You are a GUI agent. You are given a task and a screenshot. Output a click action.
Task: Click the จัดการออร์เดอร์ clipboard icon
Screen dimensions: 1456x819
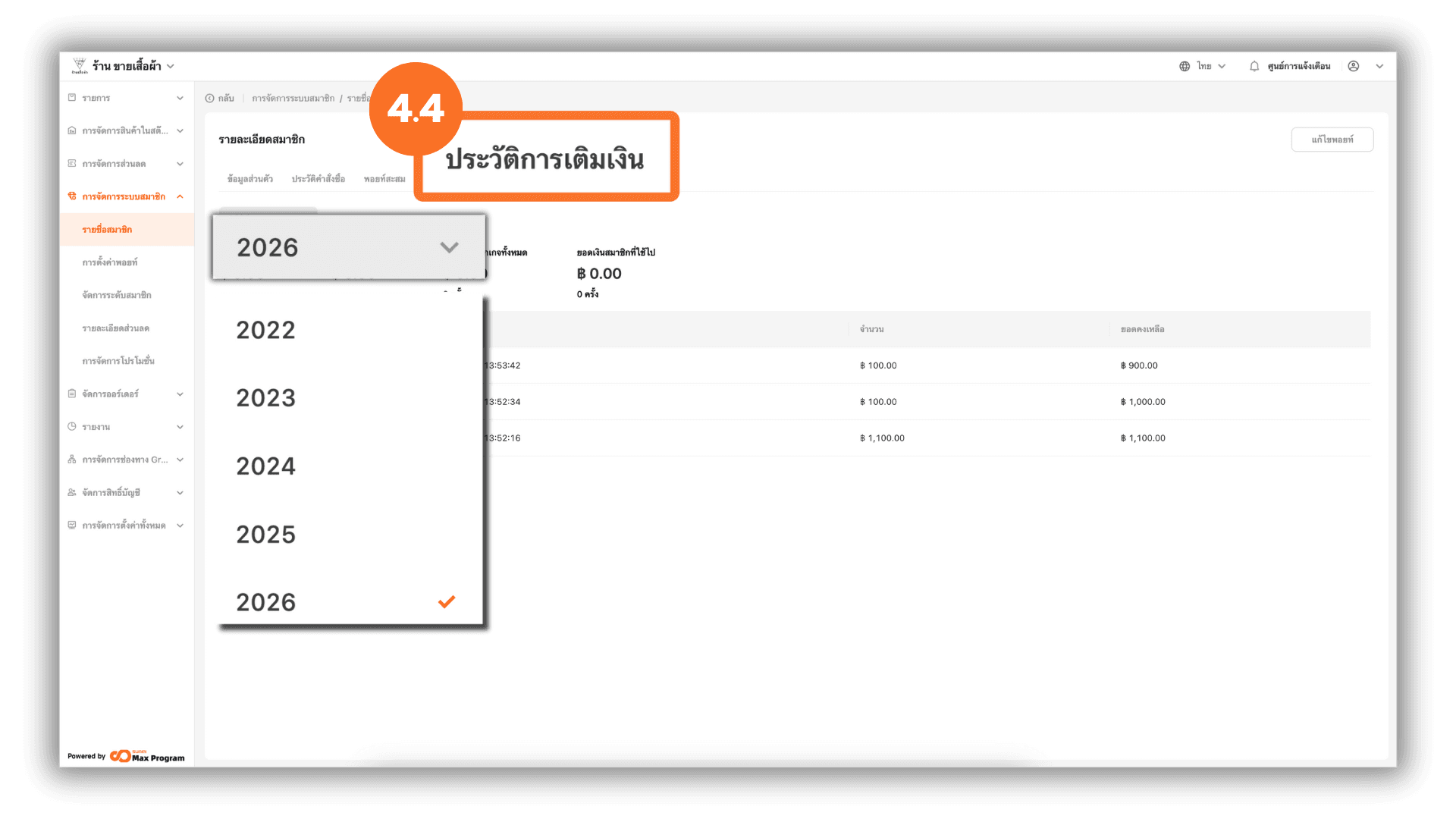click(72, 394)
